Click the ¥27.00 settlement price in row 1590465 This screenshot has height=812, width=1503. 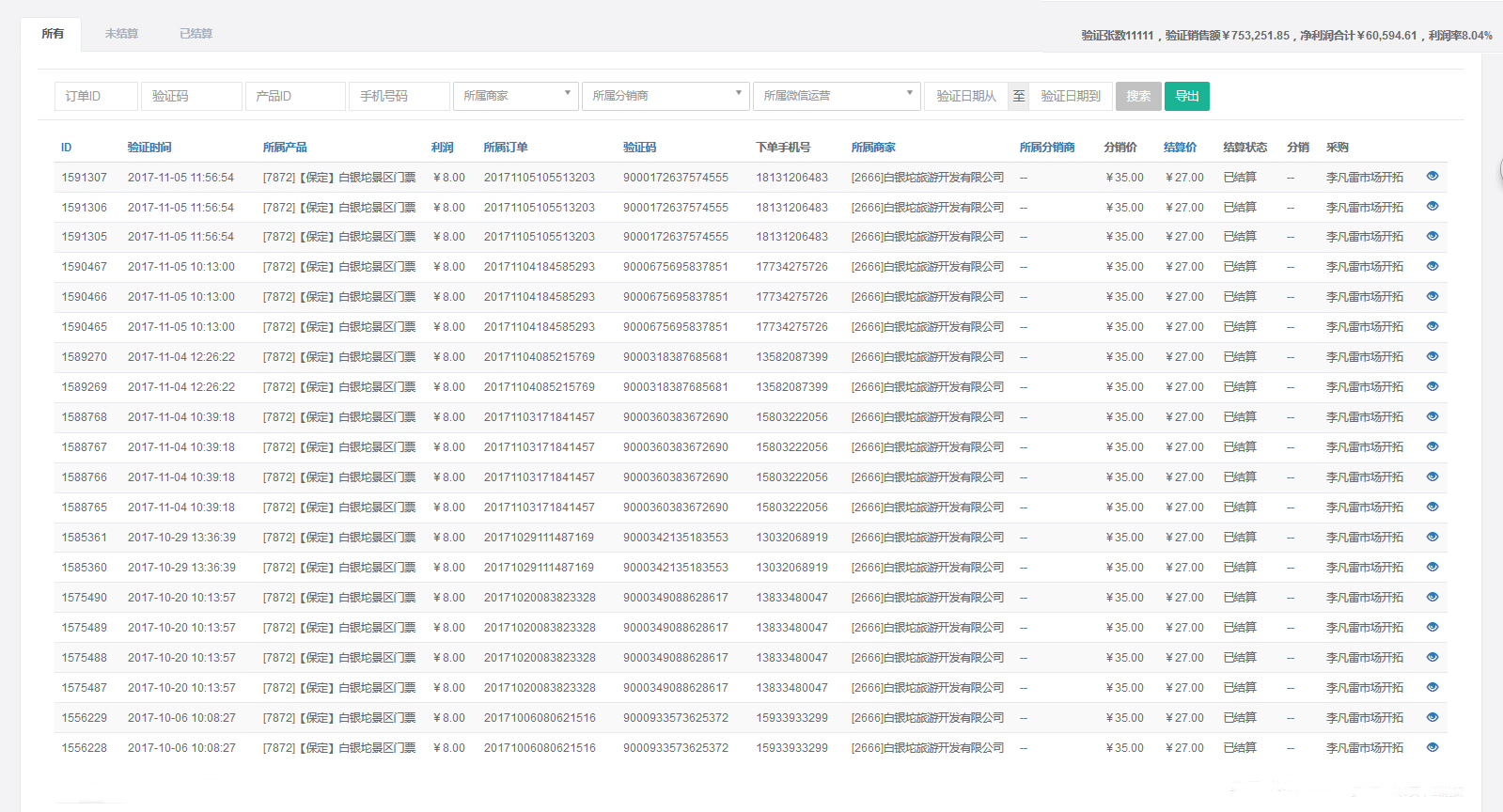pyautogui.click(x=1184, y=327)
